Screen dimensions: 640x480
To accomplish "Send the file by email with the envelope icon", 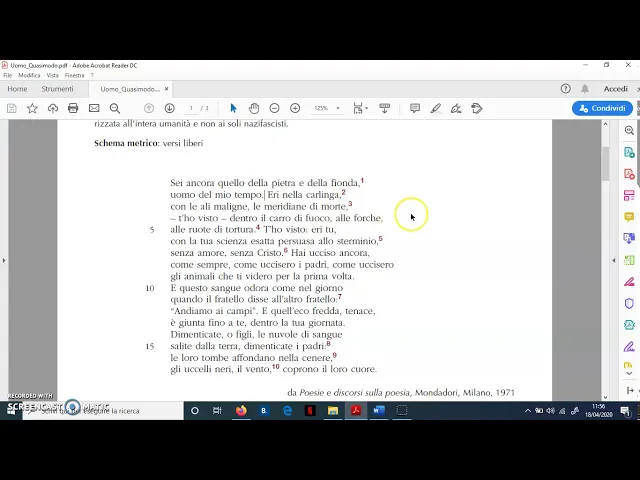I will tap(94, 108).
